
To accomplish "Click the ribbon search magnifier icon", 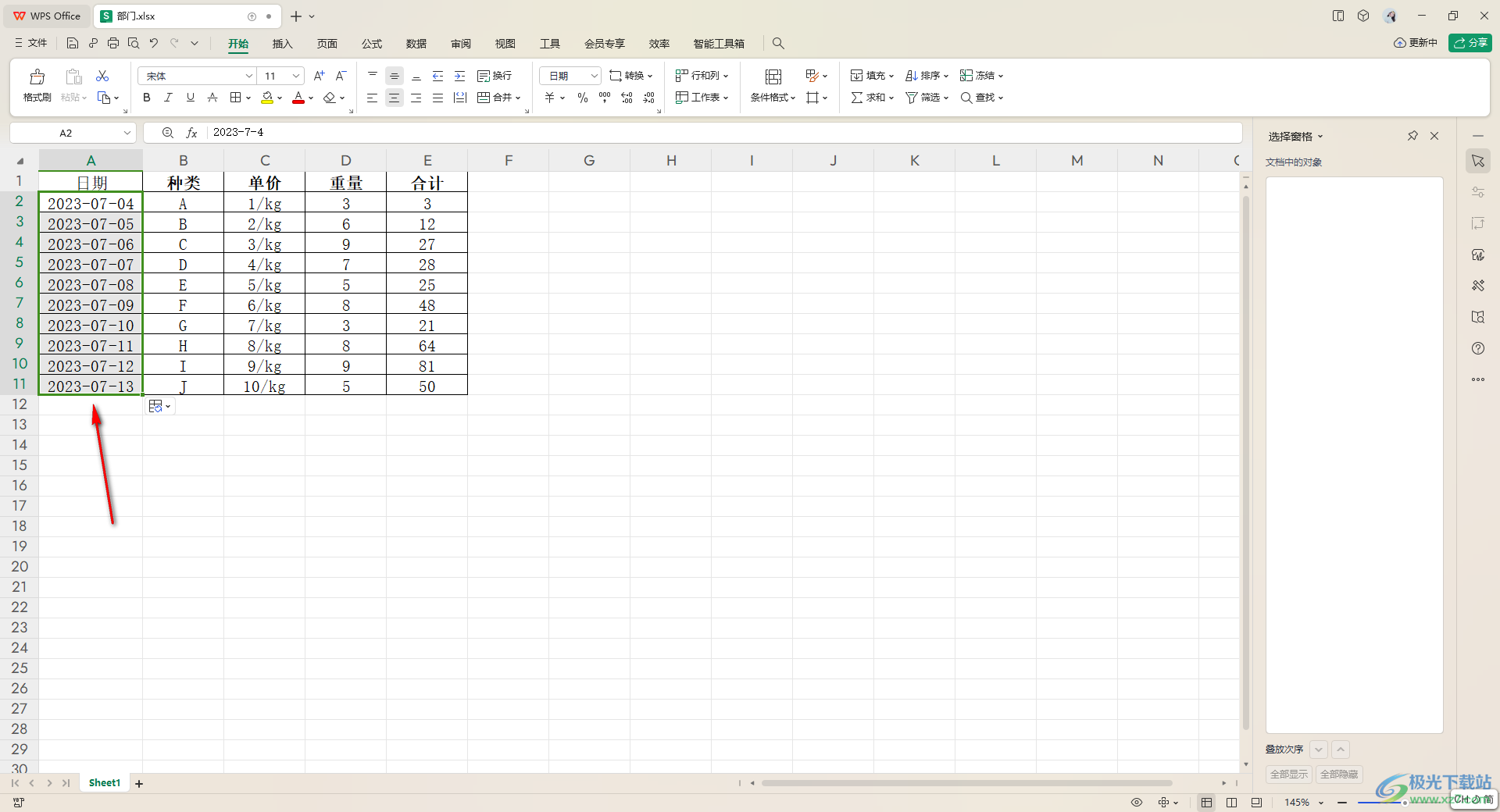I will (778, 43).
